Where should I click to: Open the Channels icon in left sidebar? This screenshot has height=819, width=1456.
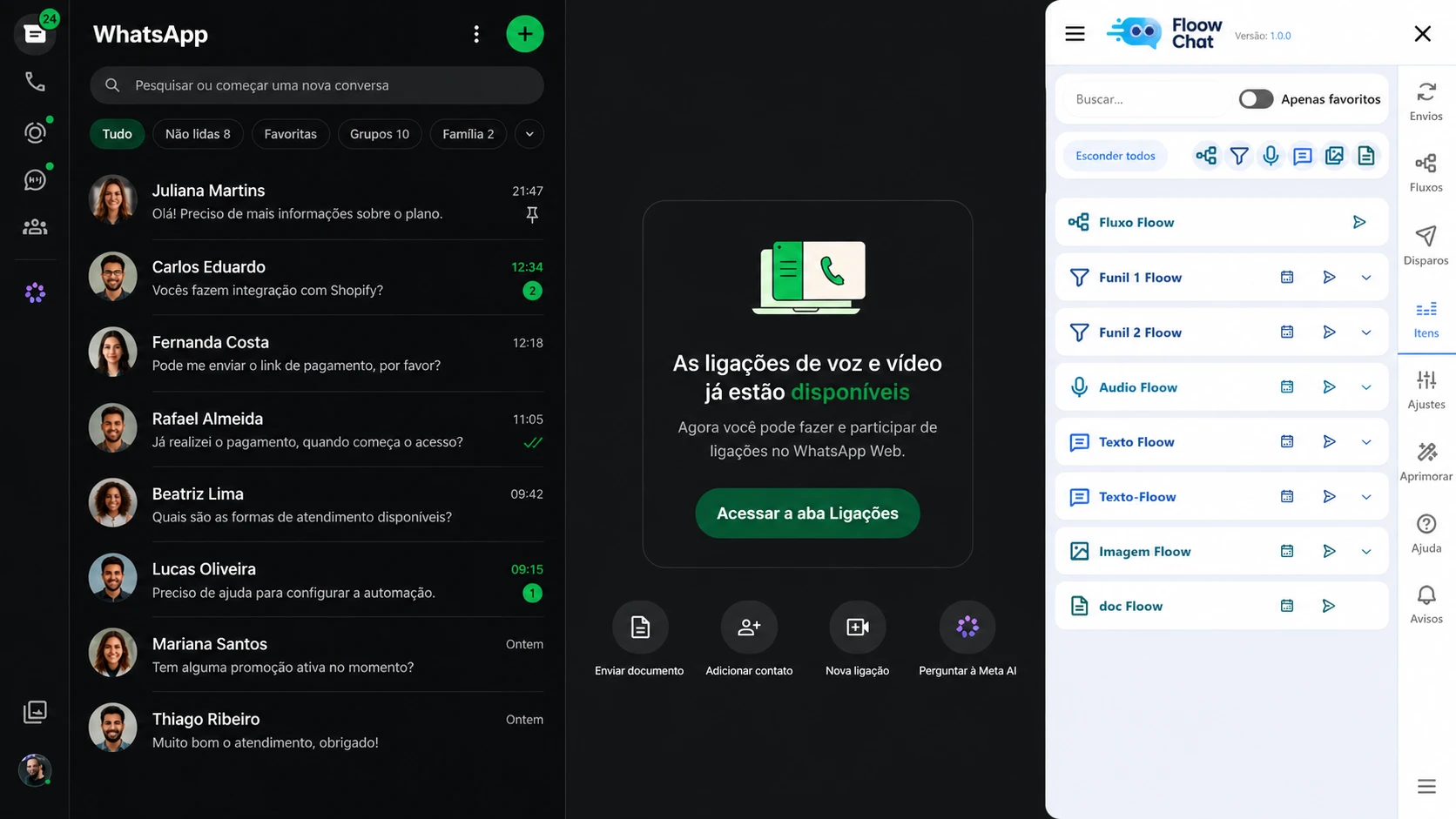[35, 180]
